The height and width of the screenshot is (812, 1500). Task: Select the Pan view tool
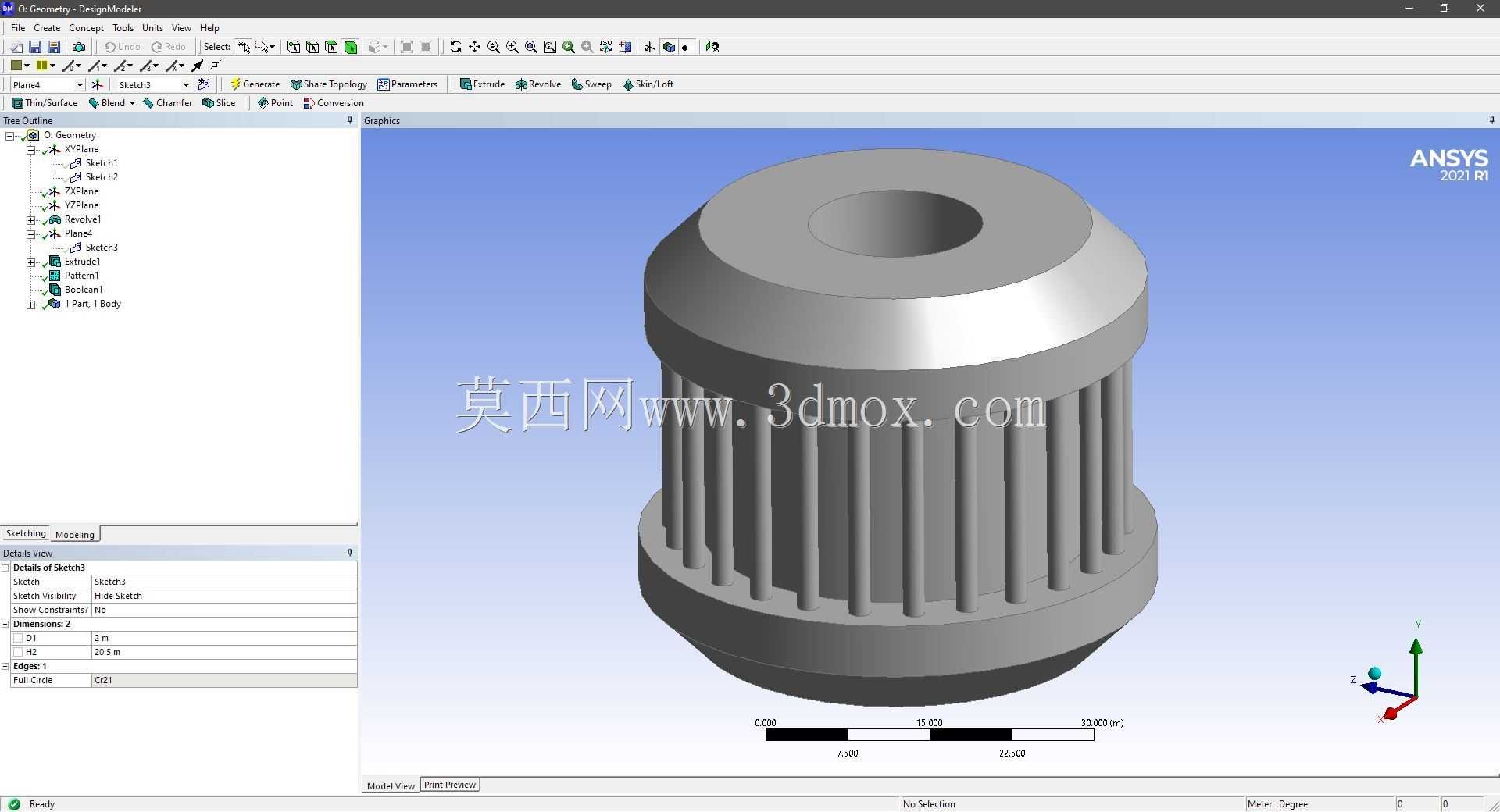(474, 47)
